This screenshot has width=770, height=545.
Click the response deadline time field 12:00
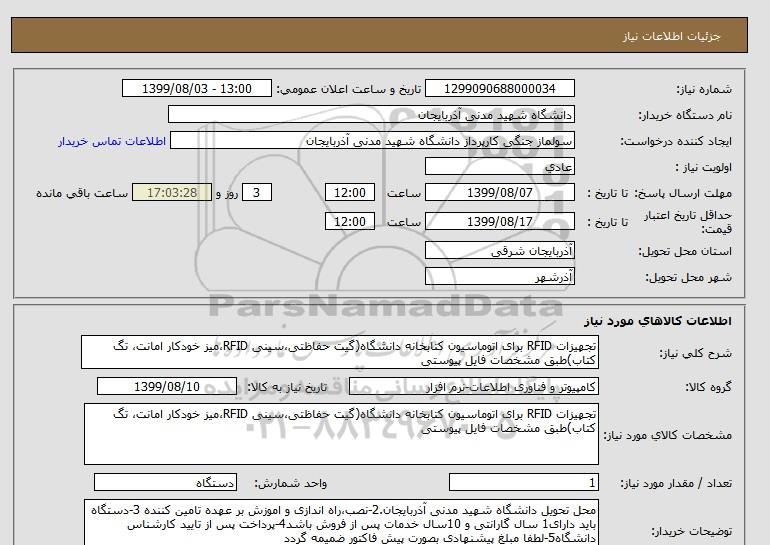point(350,192)
